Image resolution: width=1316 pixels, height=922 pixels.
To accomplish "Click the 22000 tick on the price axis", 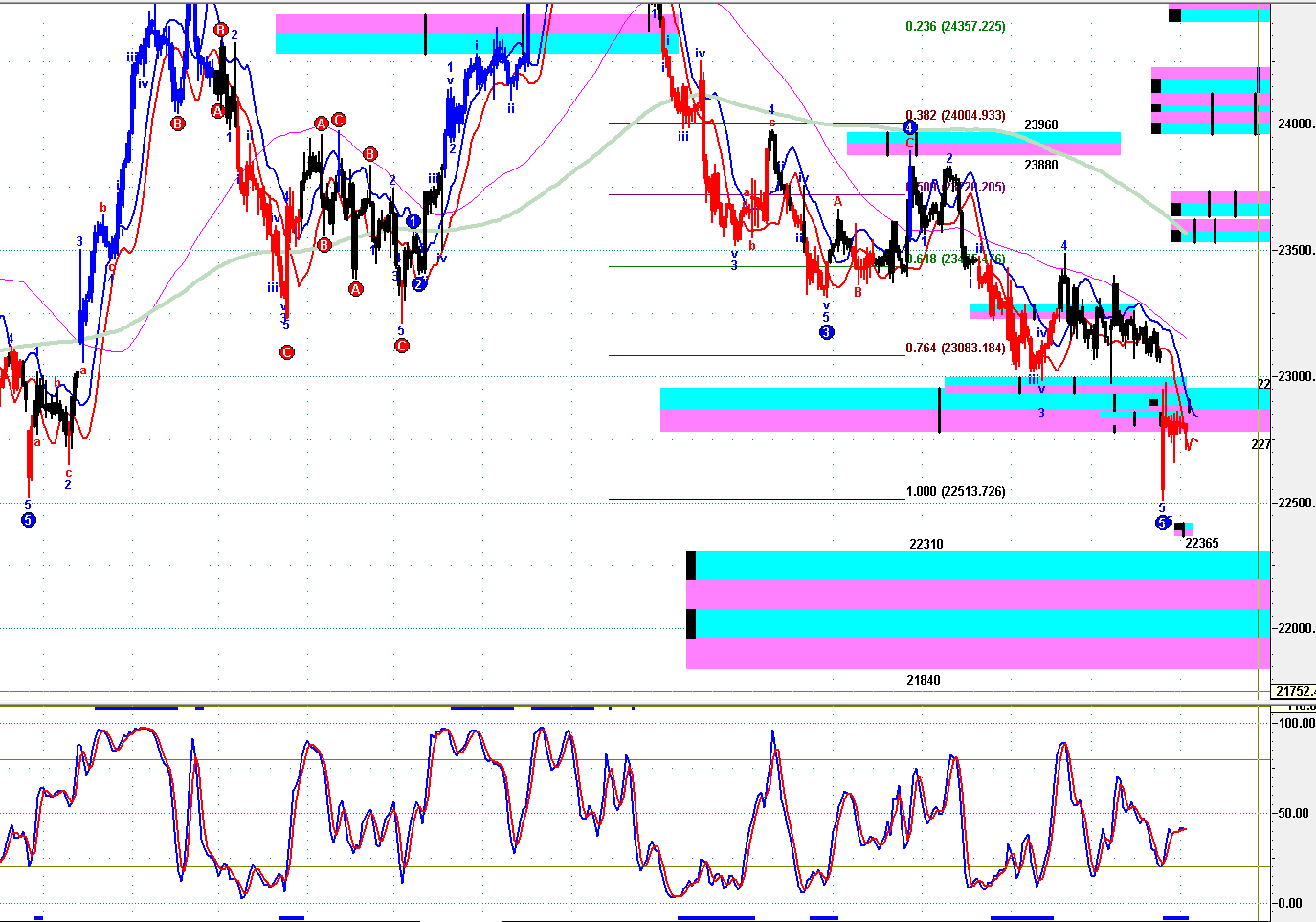I will [1295, 628].
